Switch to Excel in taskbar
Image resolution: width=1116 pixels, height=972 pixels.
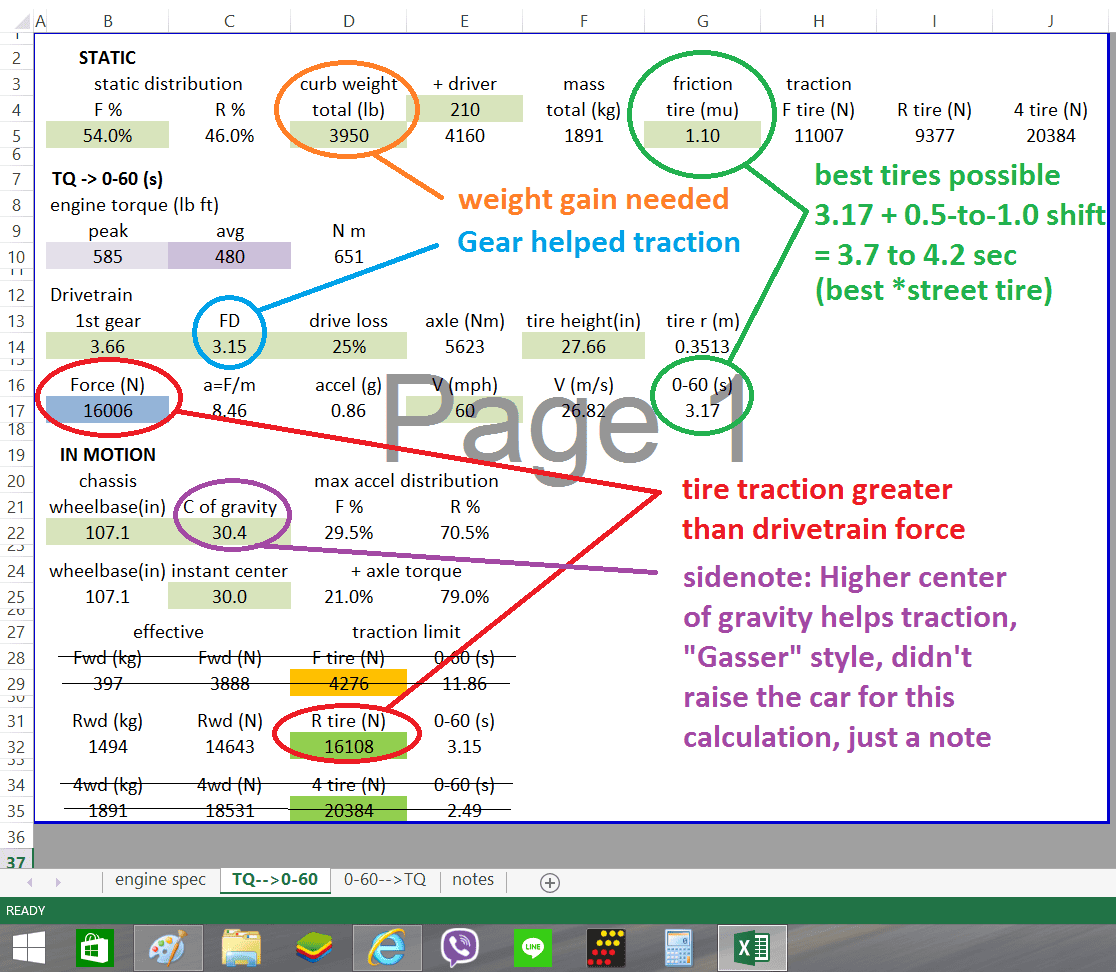pos(752,948)
